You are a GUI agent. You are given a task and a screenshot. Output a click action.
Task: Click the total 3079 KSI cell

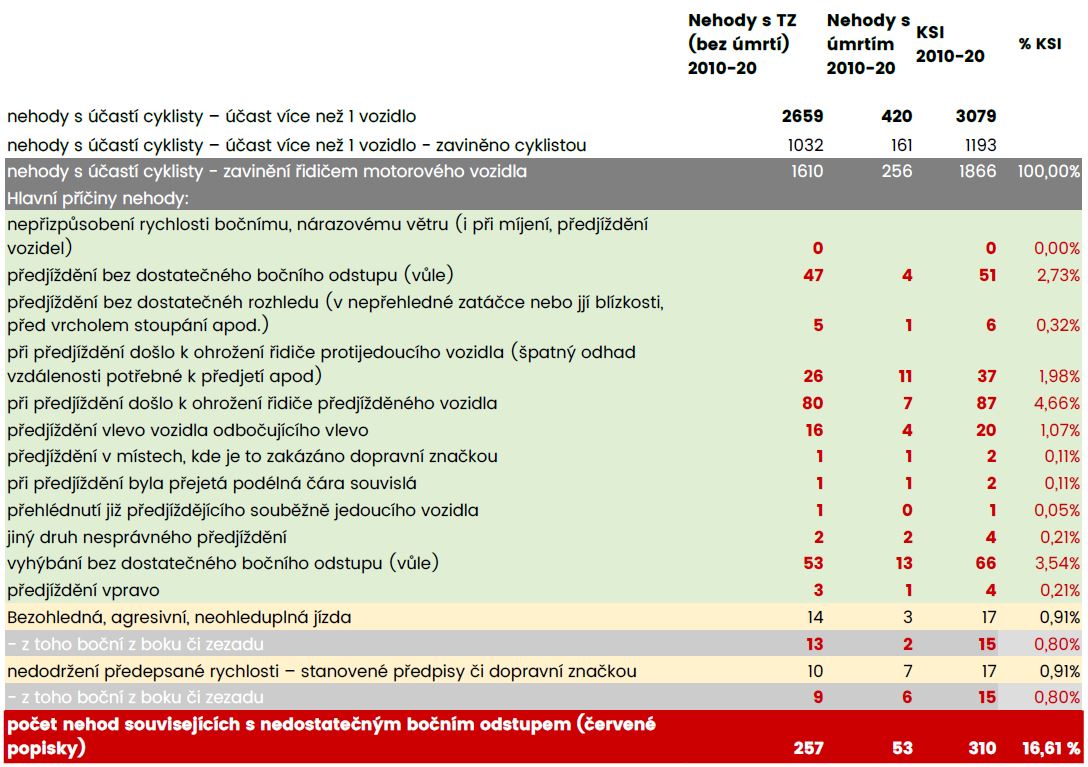point(976,116)
